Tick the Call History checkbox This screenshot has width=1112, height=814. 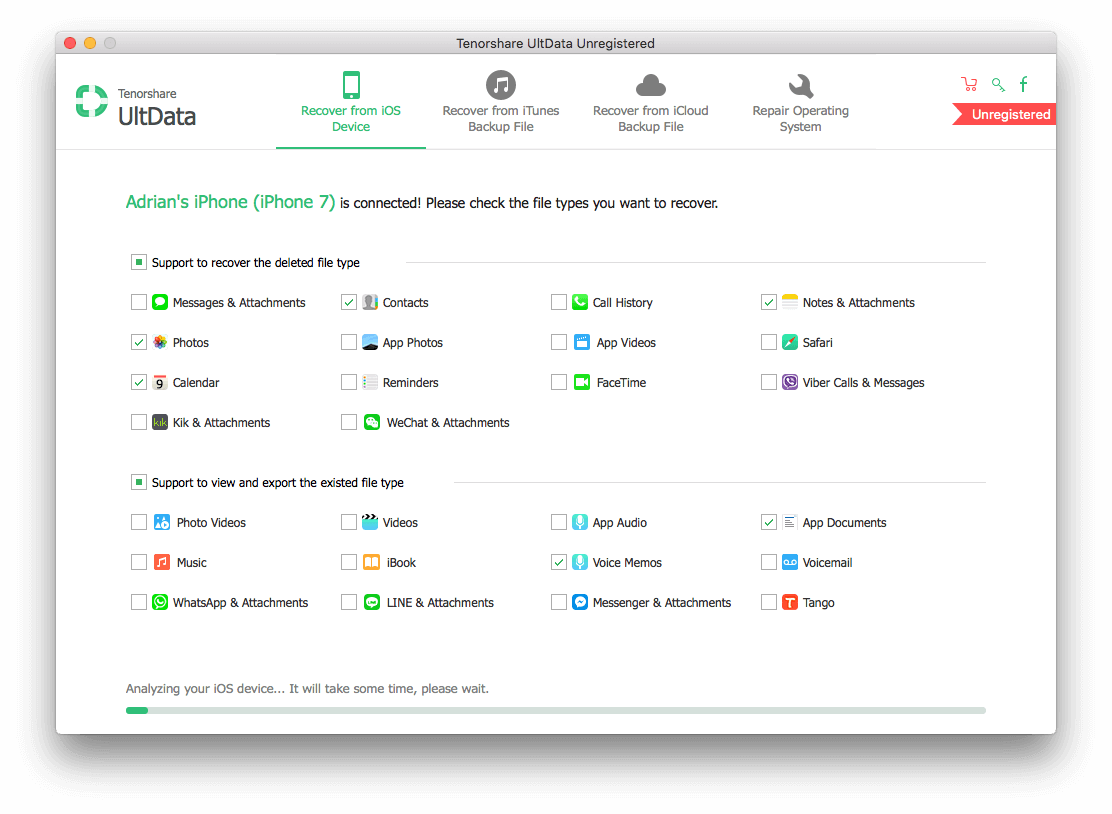click(x=559, y=302)
